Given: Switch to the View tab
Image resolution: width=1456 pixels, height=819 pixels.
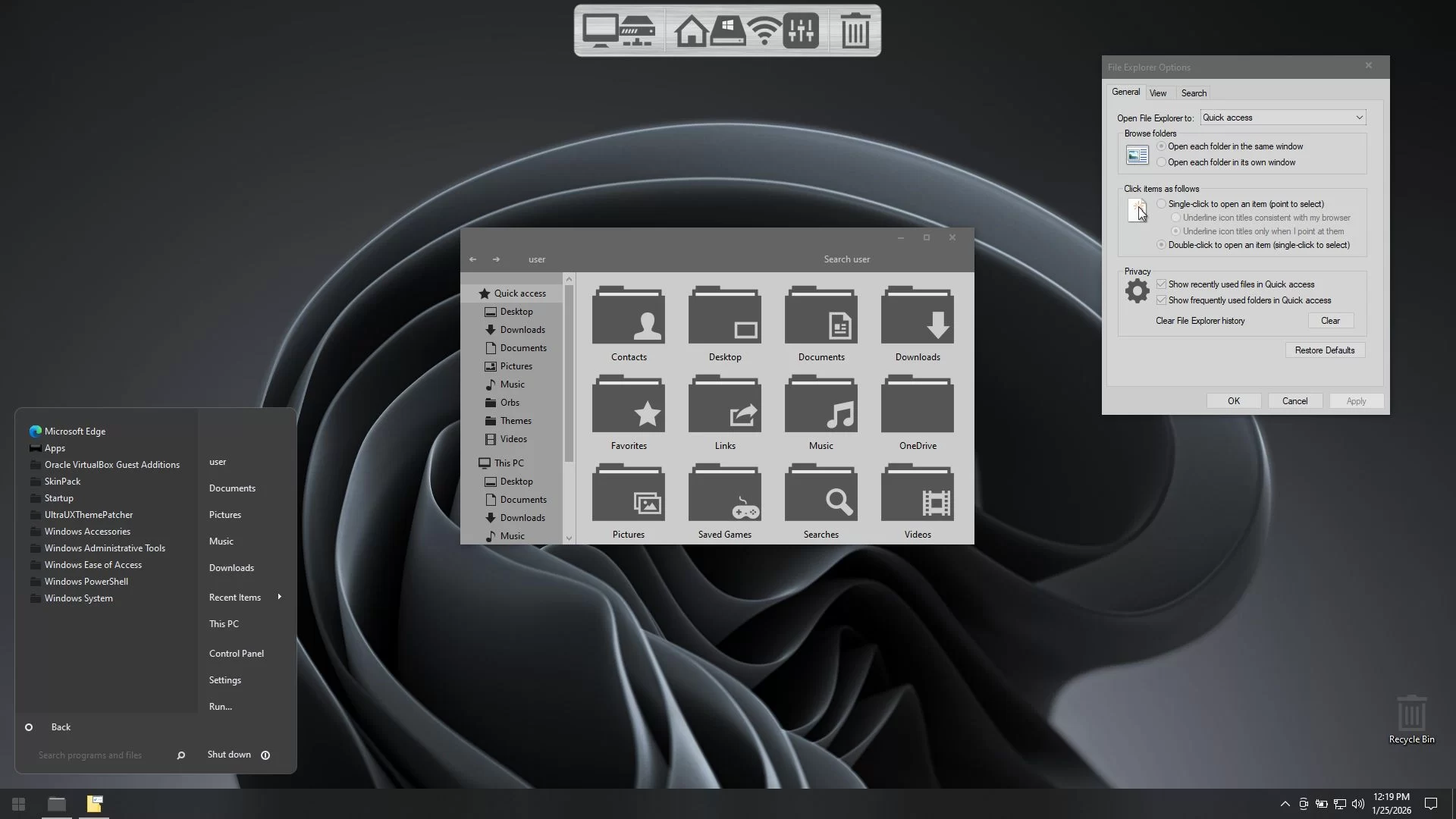Looking at the screenshot, I should (1157, 93).
